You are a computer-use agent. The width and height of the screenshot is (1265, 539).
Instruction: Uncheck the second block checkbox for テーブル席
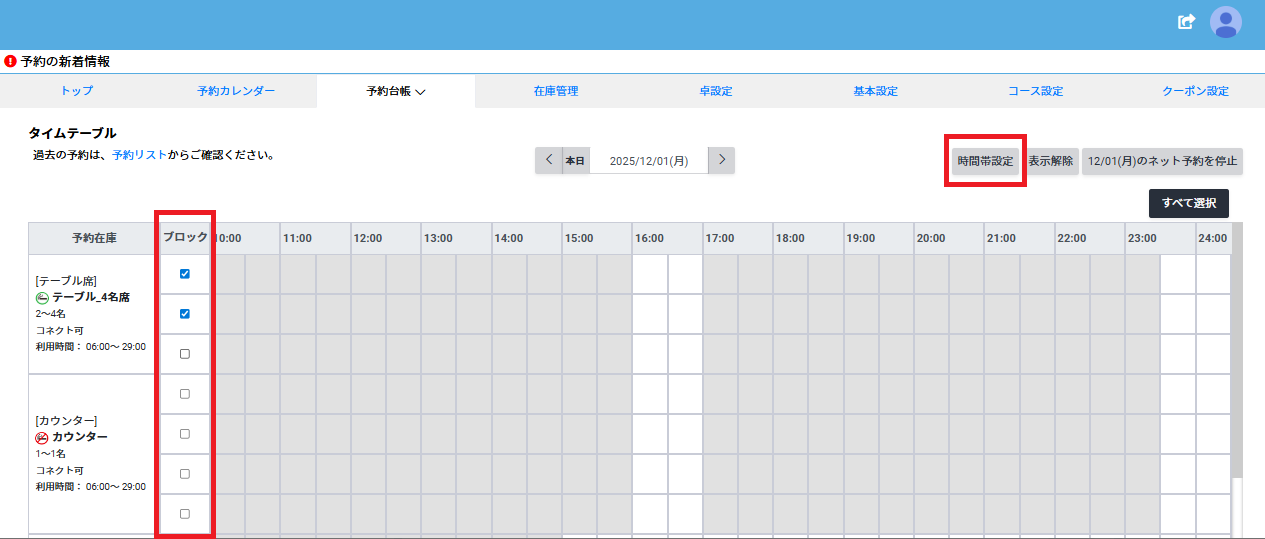tap(184, 314)
